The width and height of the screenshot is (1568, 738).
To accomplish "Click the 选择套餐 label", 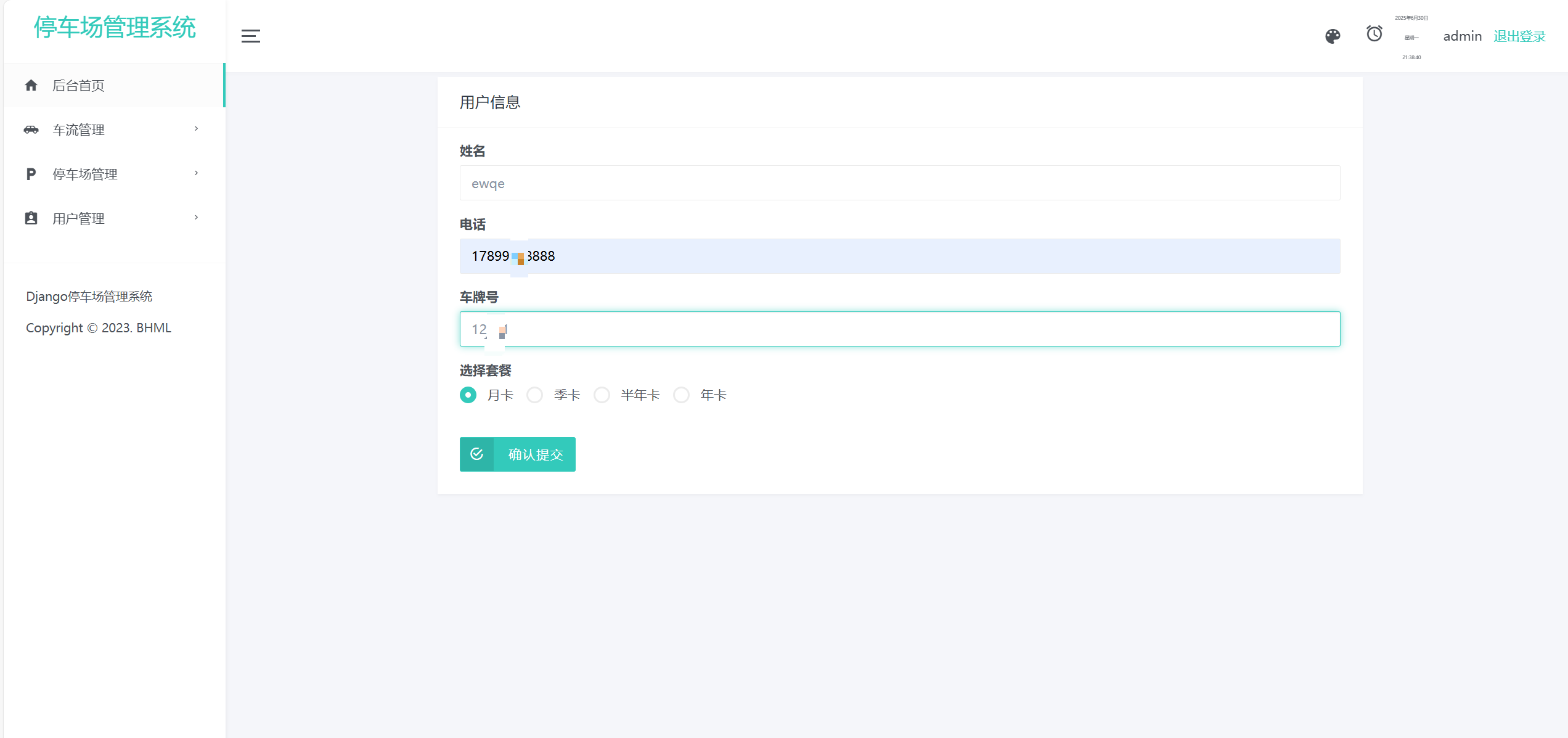I will pyautogui.click(x=486, y=371).
